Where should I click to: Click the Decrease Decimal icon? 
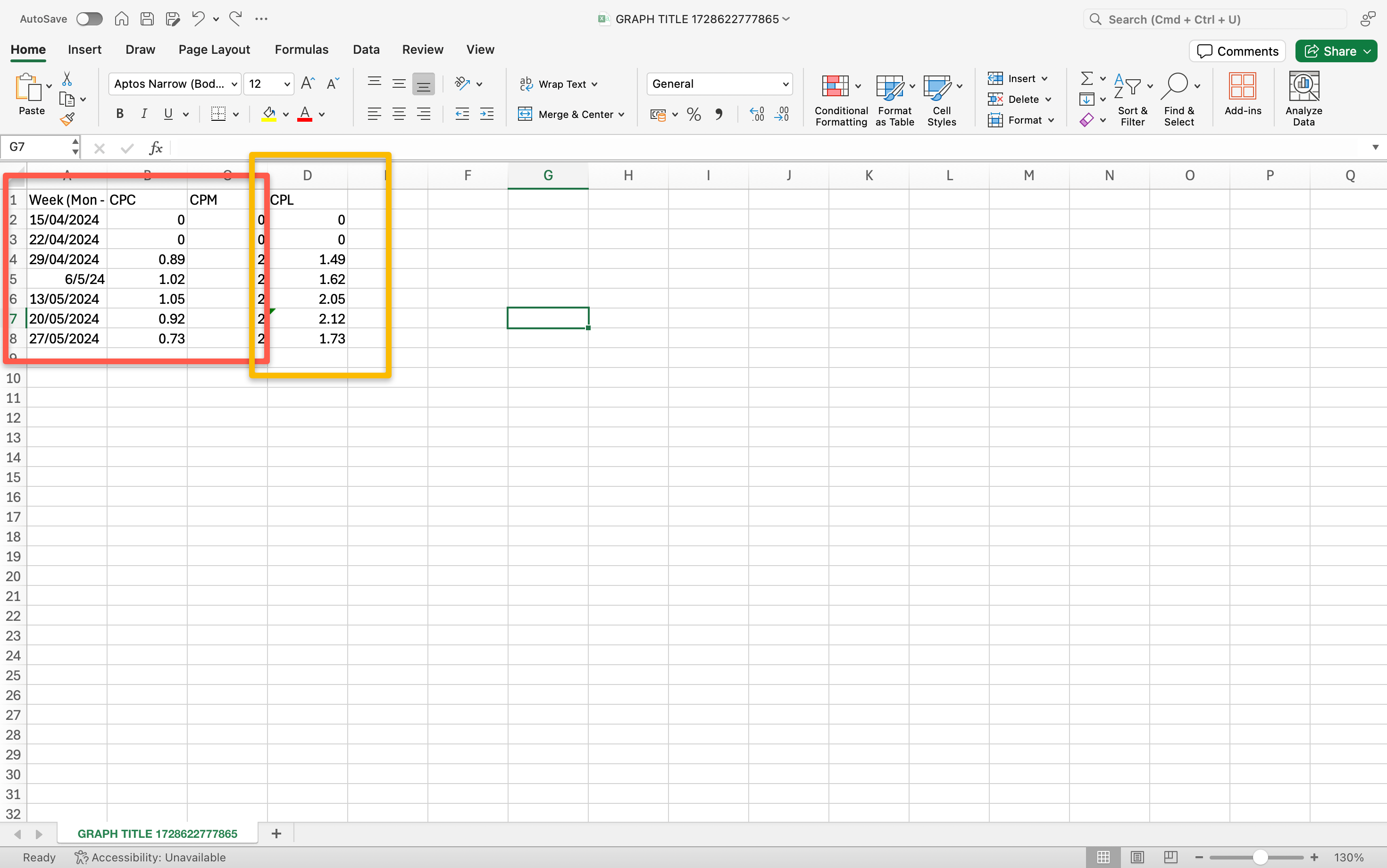tap(782, 114)
